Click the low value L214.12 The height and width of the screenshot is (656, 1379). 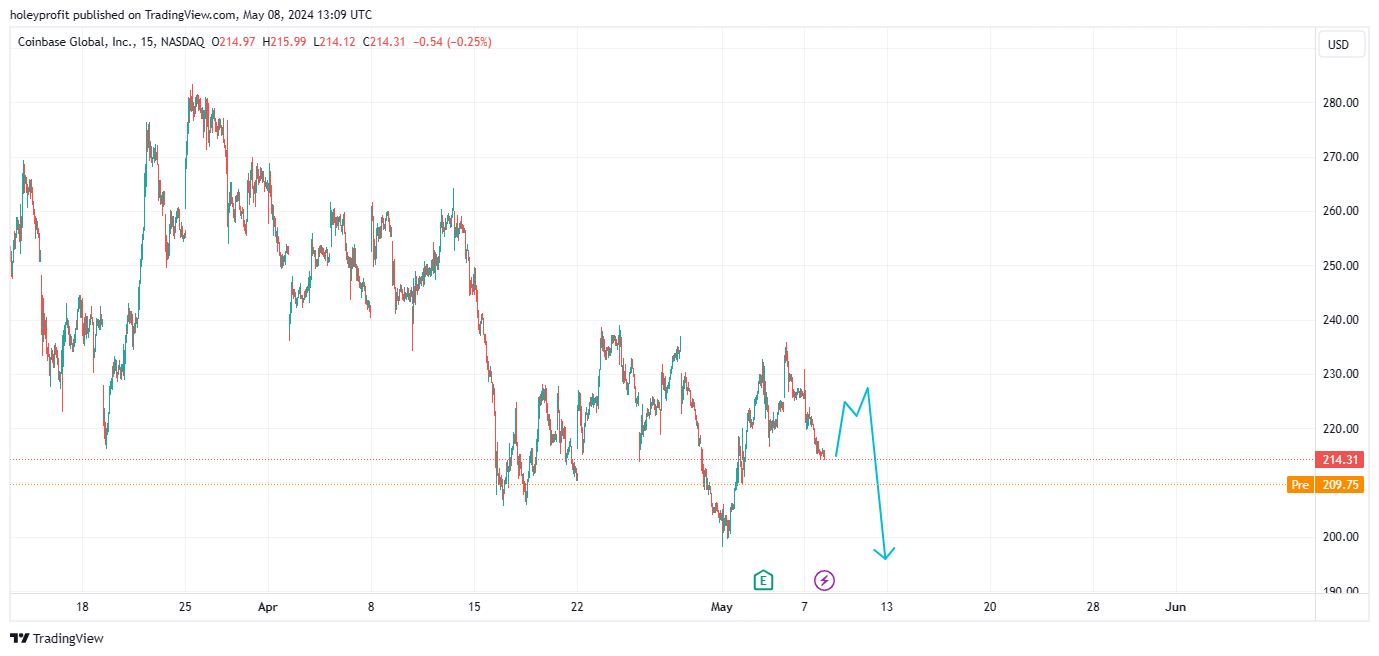click(335, 42)
